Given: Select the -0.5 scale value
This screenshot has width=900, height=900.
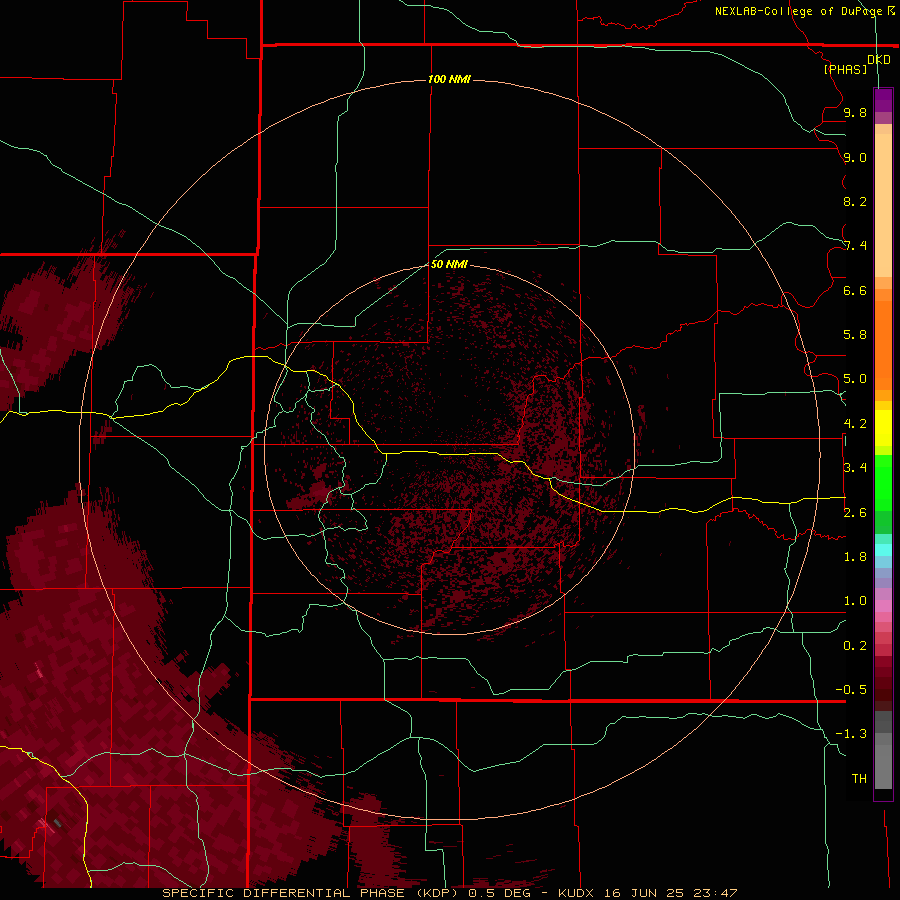Looking at the screenshot, I should tap(851, 690).
